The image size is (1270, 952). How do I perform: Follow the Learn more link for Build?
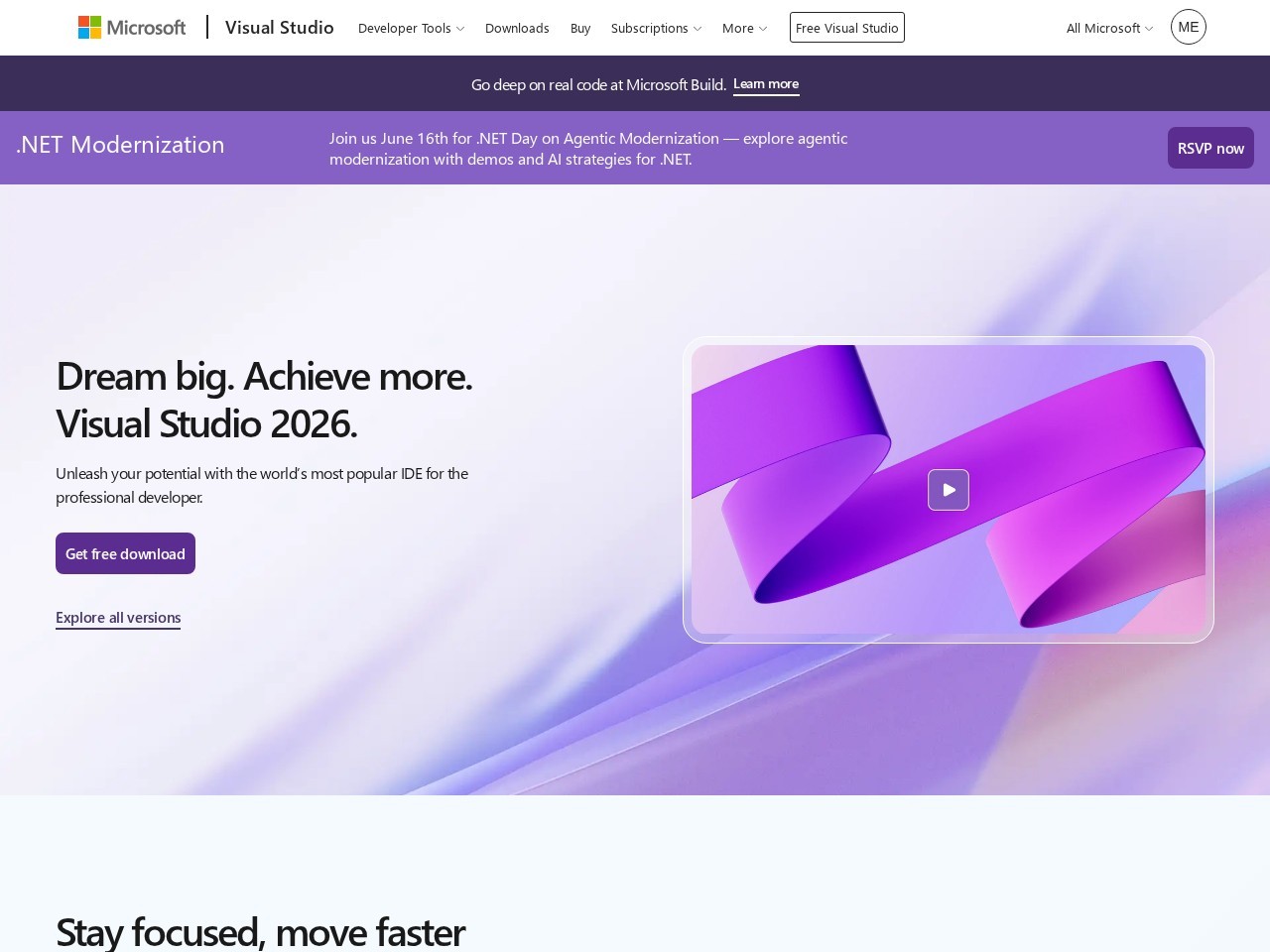(766, 84)
